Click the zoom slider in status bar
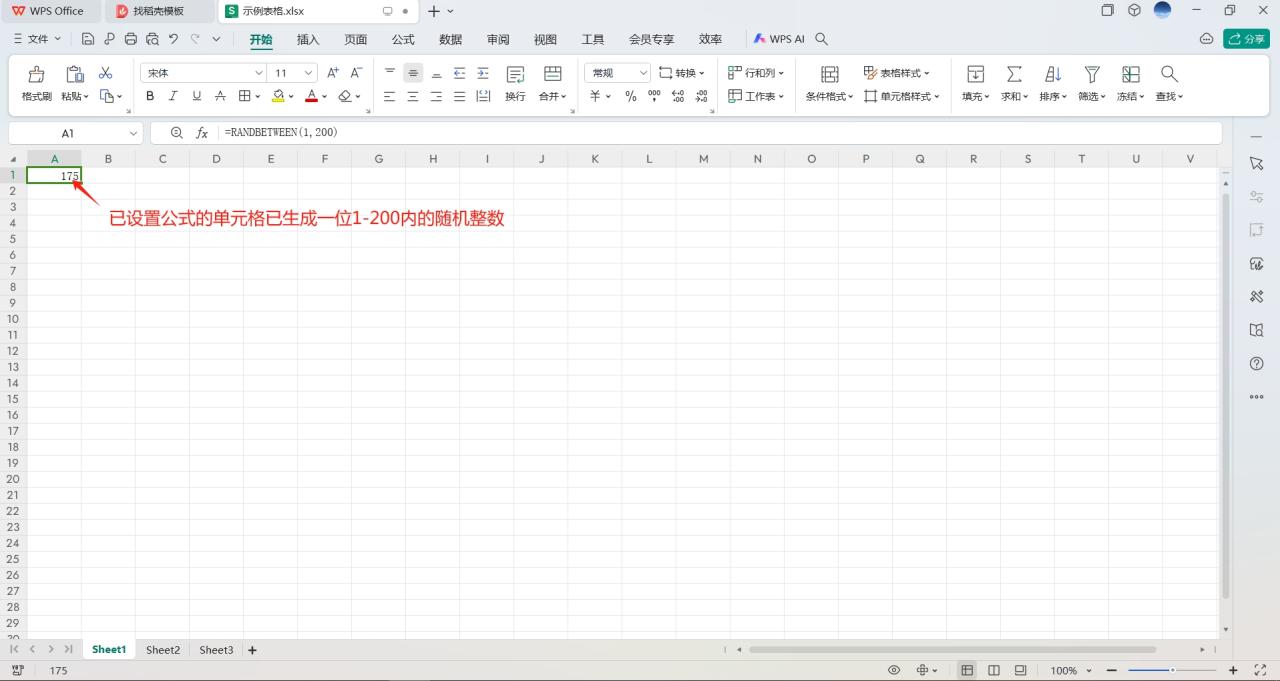This screenshot has width=1280, height=681. [x=1172, y=670]
